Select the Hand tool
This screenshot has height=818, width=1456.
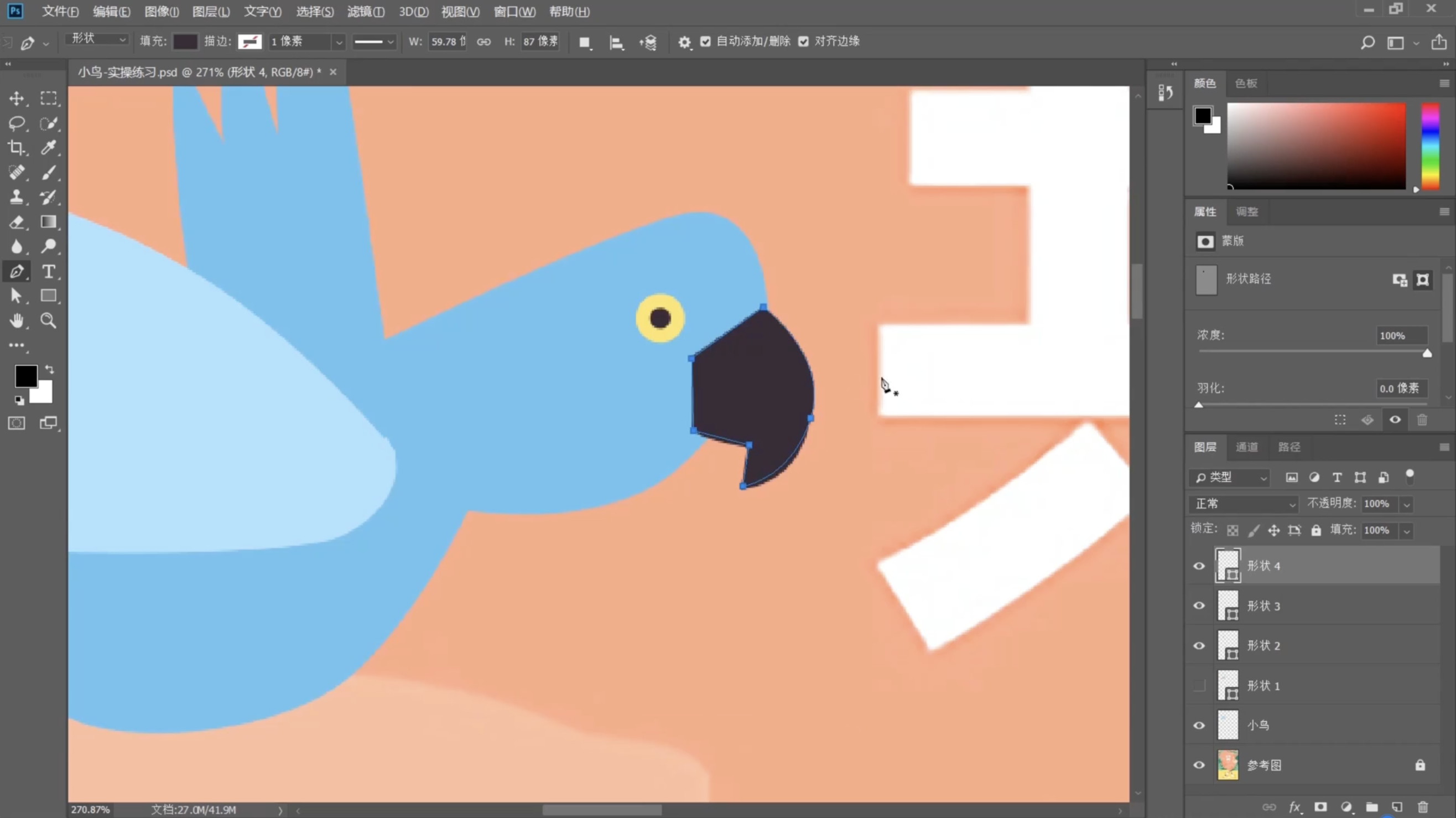pyautogui.click(x=17, y=320)
